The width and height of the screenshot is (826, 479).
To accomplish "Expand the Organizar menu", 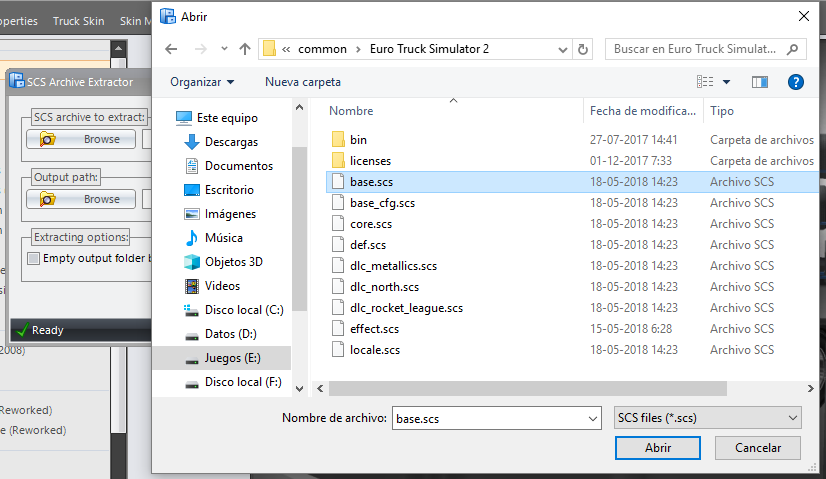I will (202, 82).
